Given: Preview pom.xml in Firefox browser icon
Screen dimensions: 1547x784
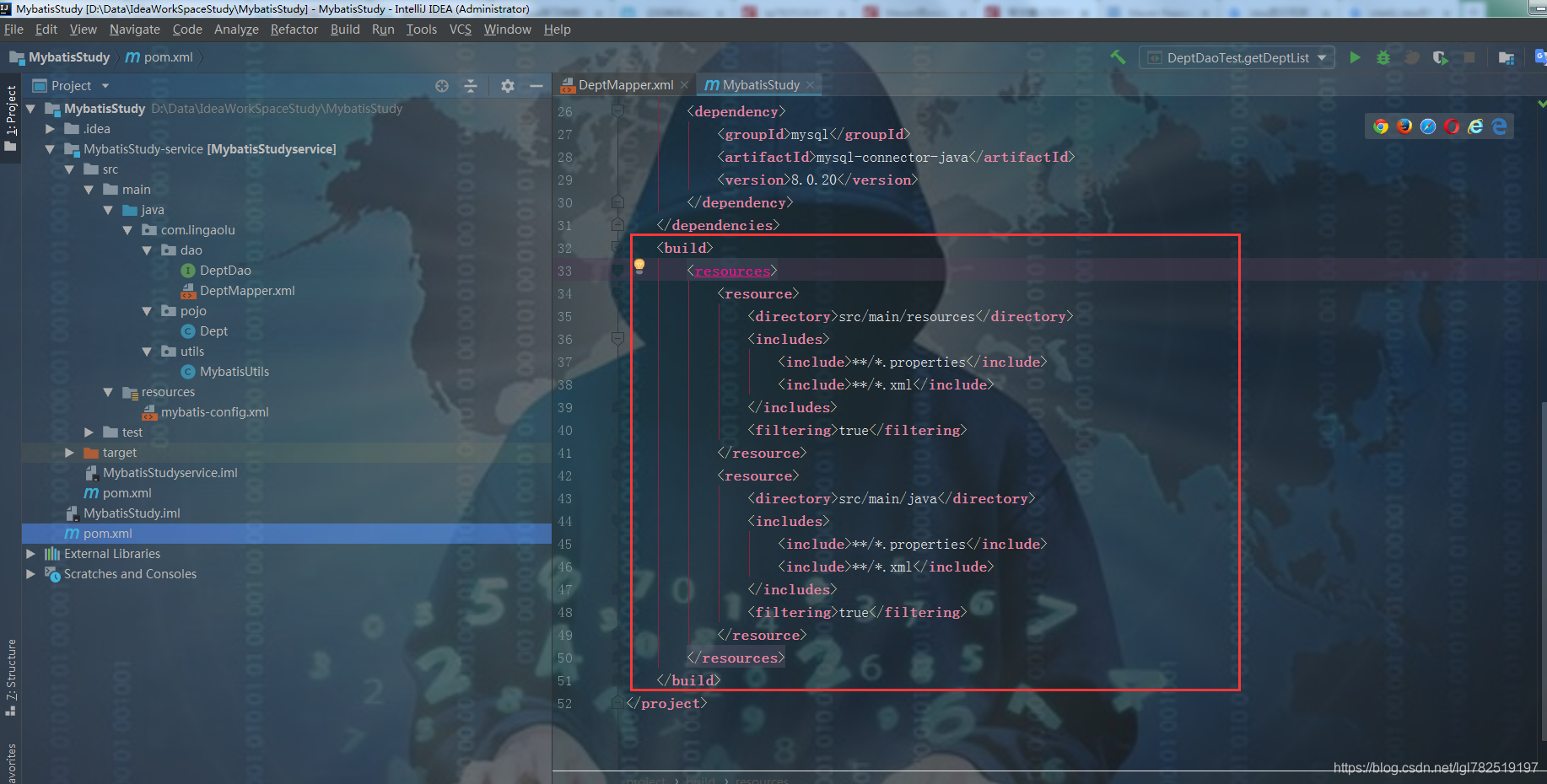Looking at the screenshot, I should click(1404, 126).
